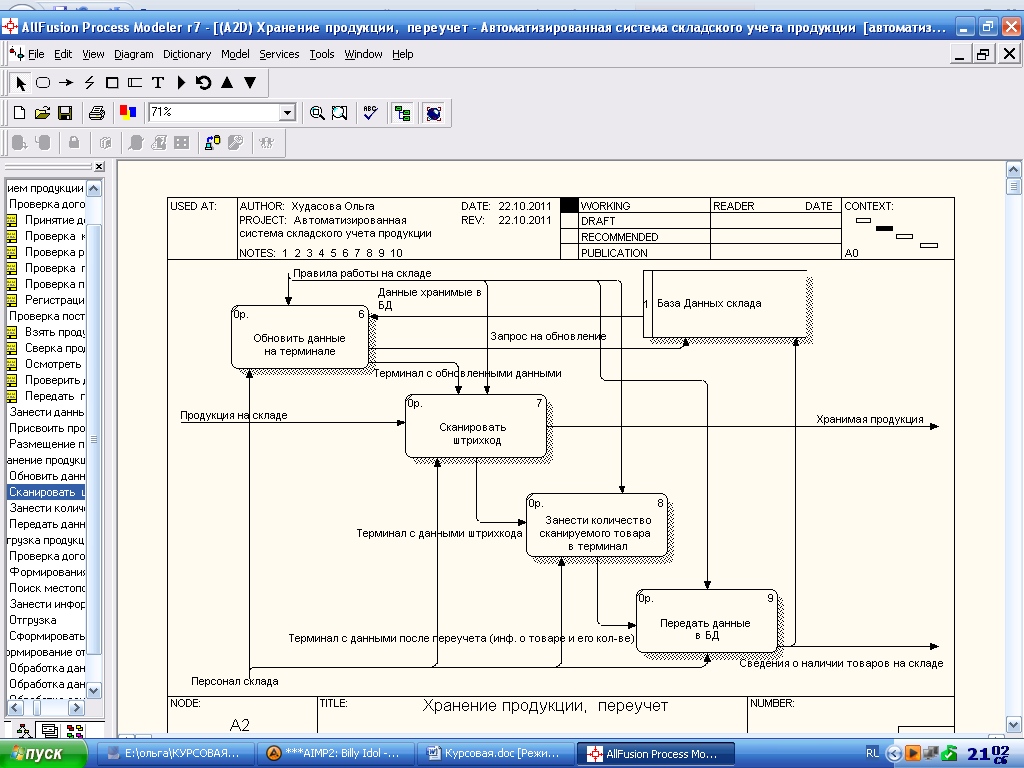
Task: Toggle the Model Explorer tree button
Action: click(402, 113)
